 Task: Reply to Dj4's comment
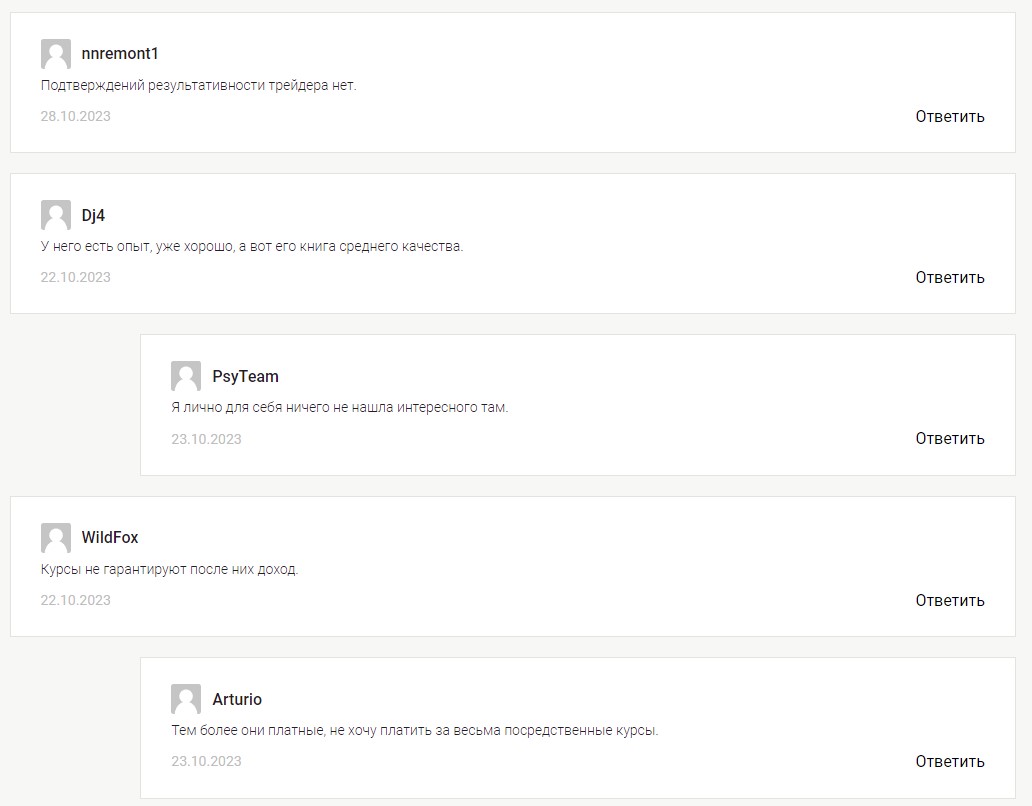coord(950,278)
